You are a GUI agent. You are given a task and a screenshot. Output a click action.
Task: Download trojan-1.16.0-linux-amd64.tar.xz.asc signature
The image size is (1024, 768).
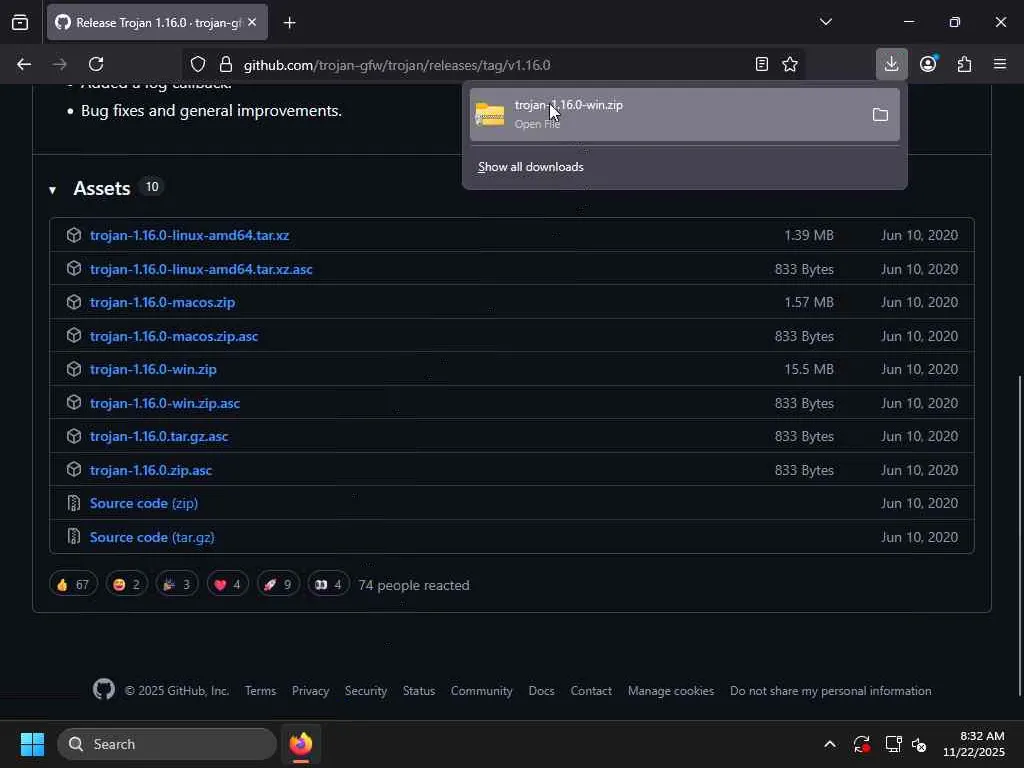(x=201, y=269)
